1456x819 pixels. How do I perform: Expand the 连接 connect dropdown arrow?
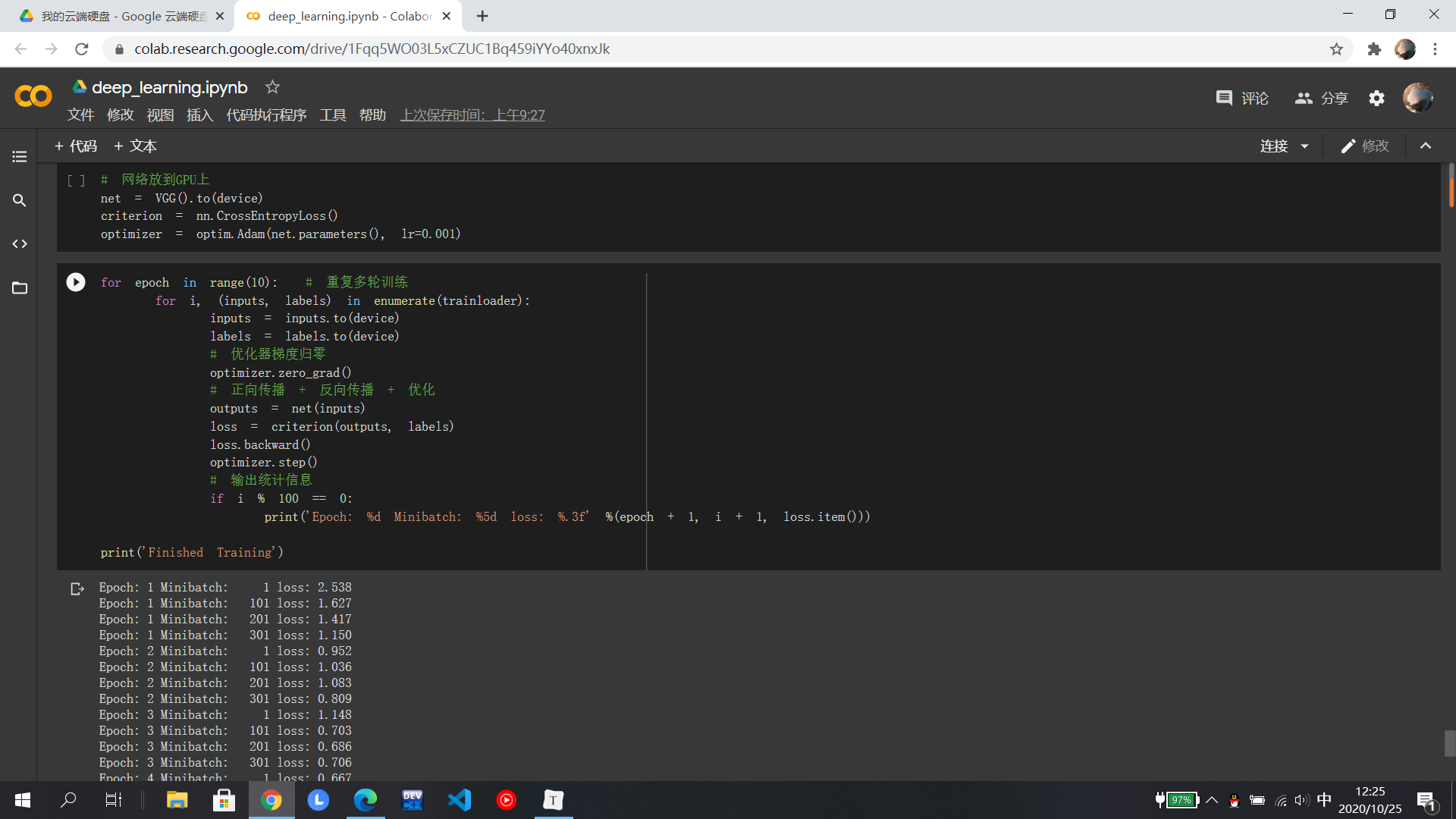click(1305, 146)
